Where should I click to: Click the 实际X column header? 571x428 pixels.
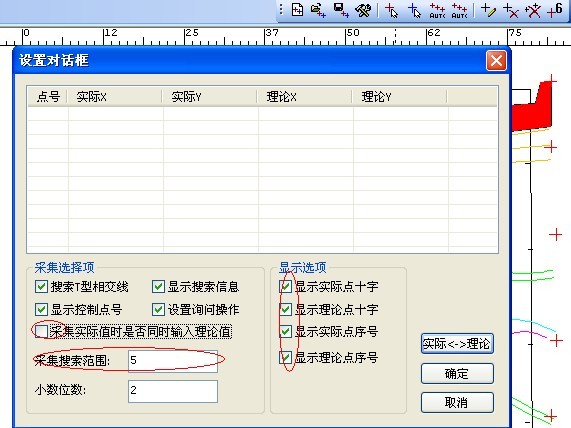click(x=115, y=97)
